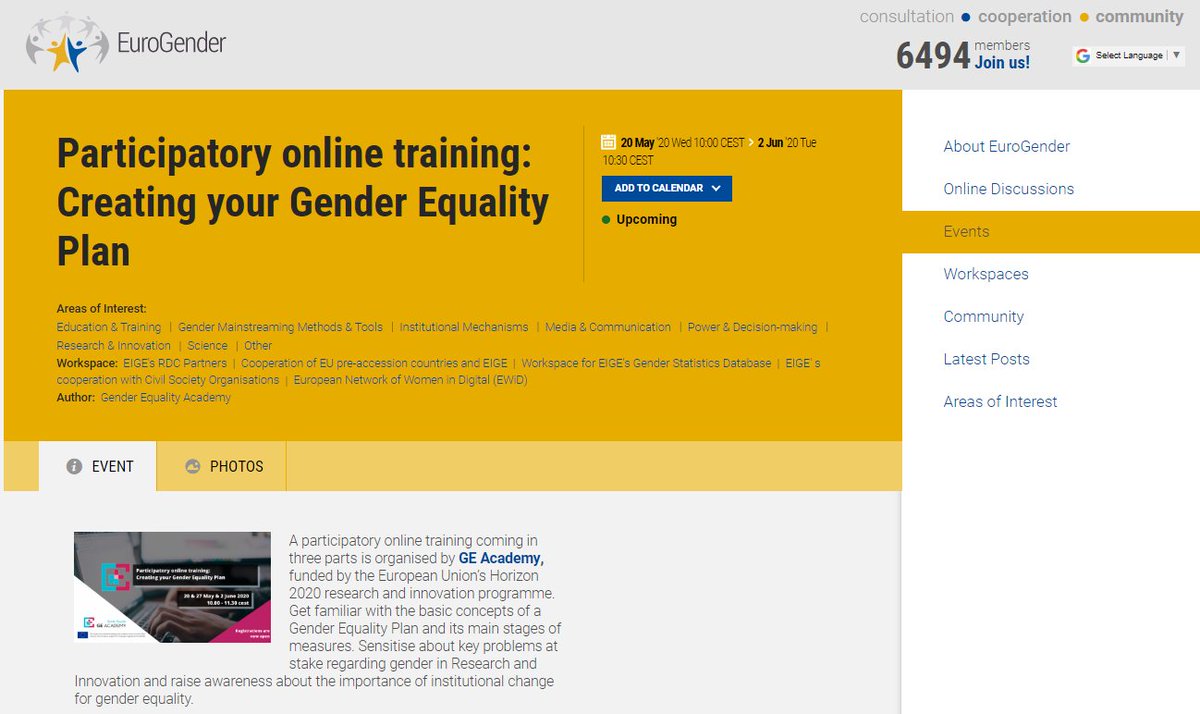Image resolution: width=1200 pixels, height=714 pixels.
Task: Open Media & Communication area link
Action: (608, 327)
